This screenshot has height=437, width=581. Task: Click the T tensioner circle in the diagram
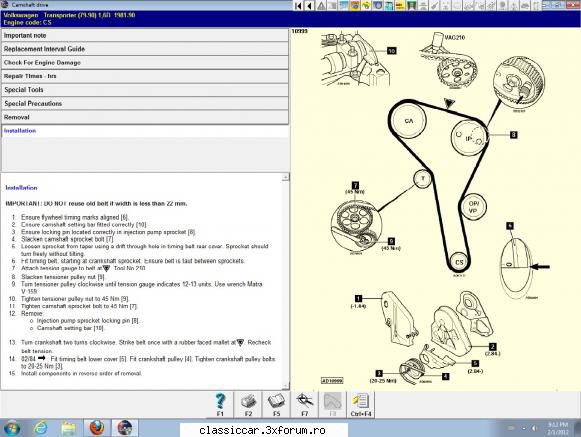click(x=422, y=179)
